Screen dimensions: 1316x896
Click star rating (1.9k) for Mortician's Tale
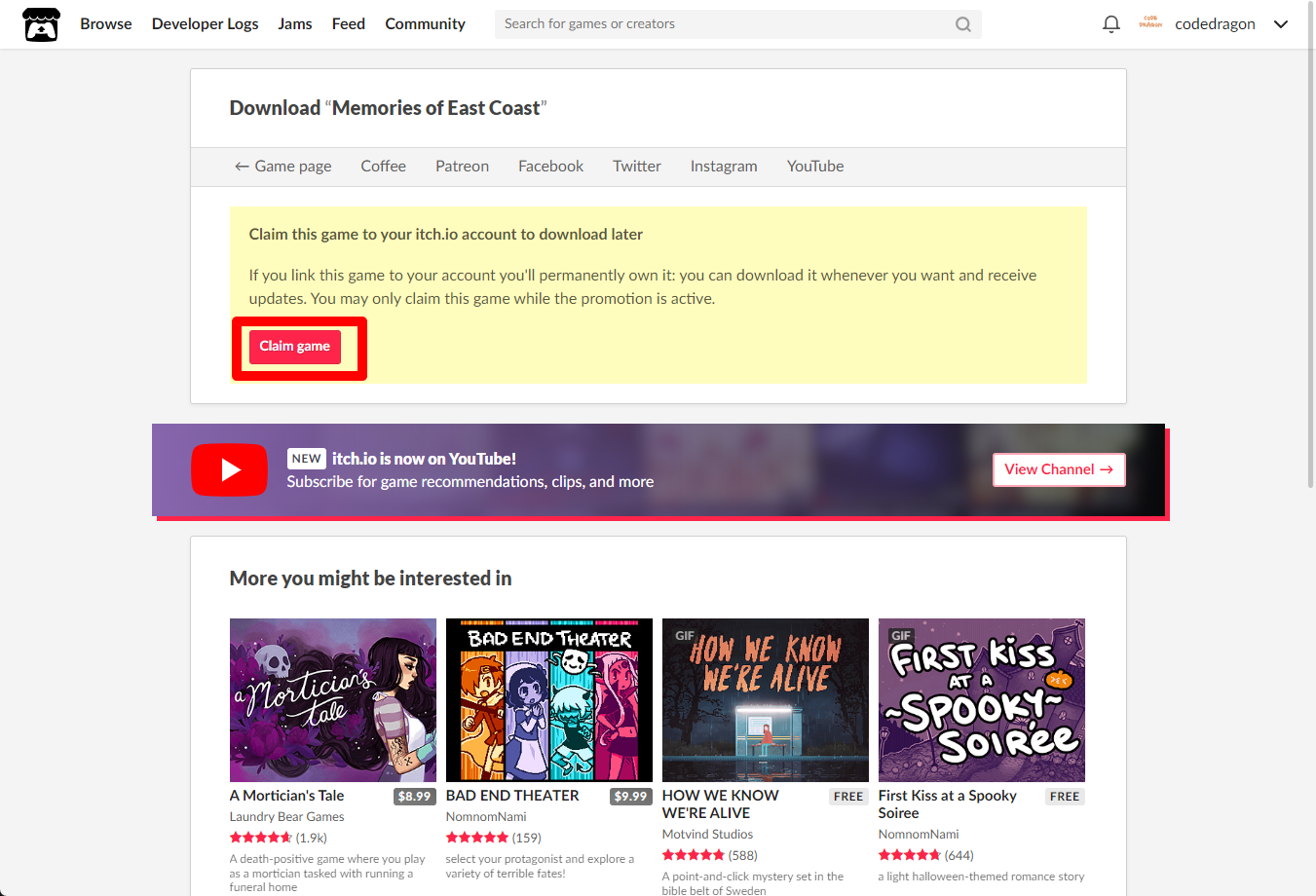279,838
